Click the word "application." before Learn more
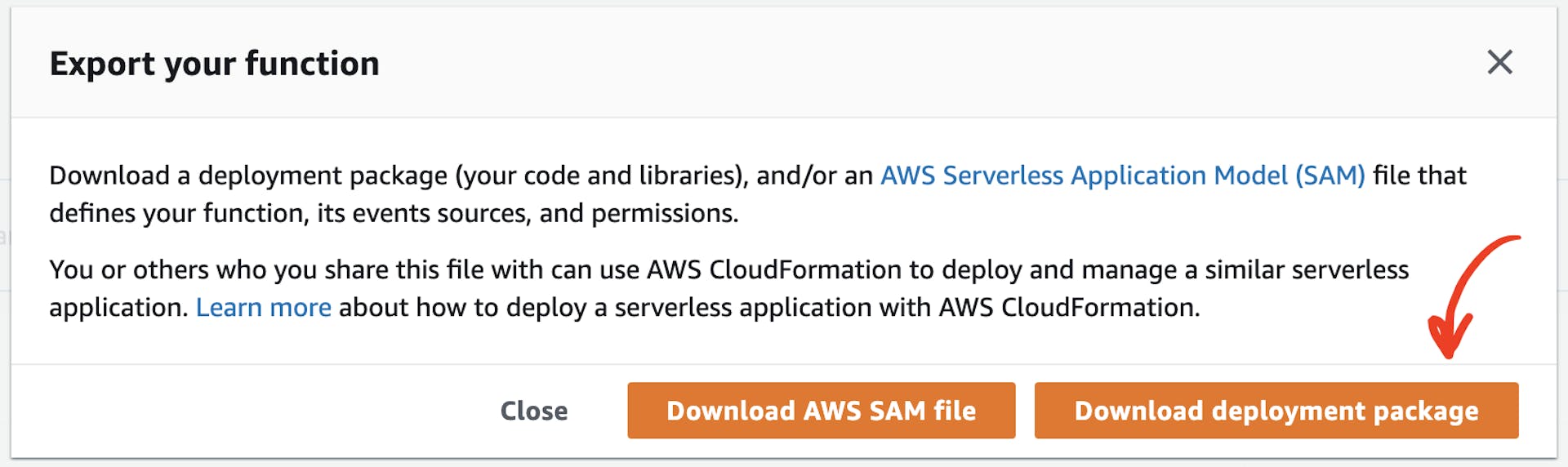The height and width of the screenshot is (467, 1568). [x=118, y=308]
